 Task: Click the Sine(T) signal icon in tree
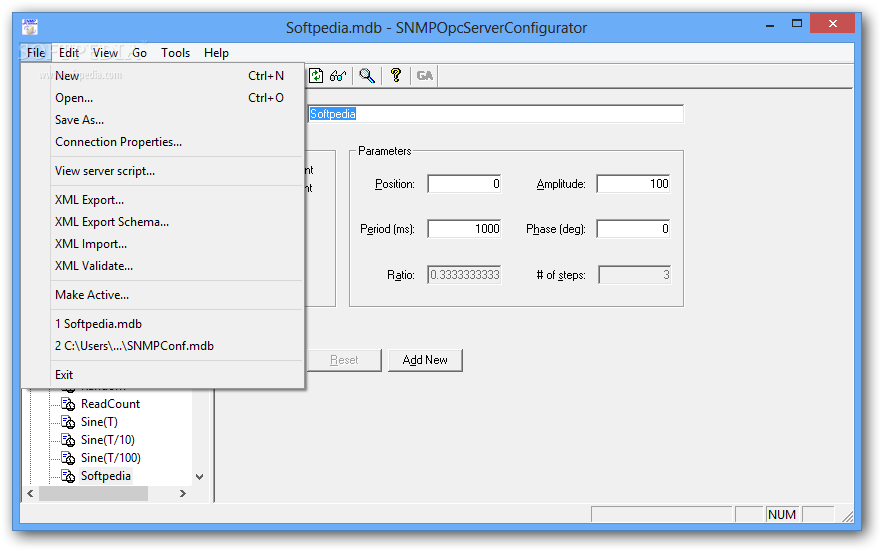[x=68, y=422]
